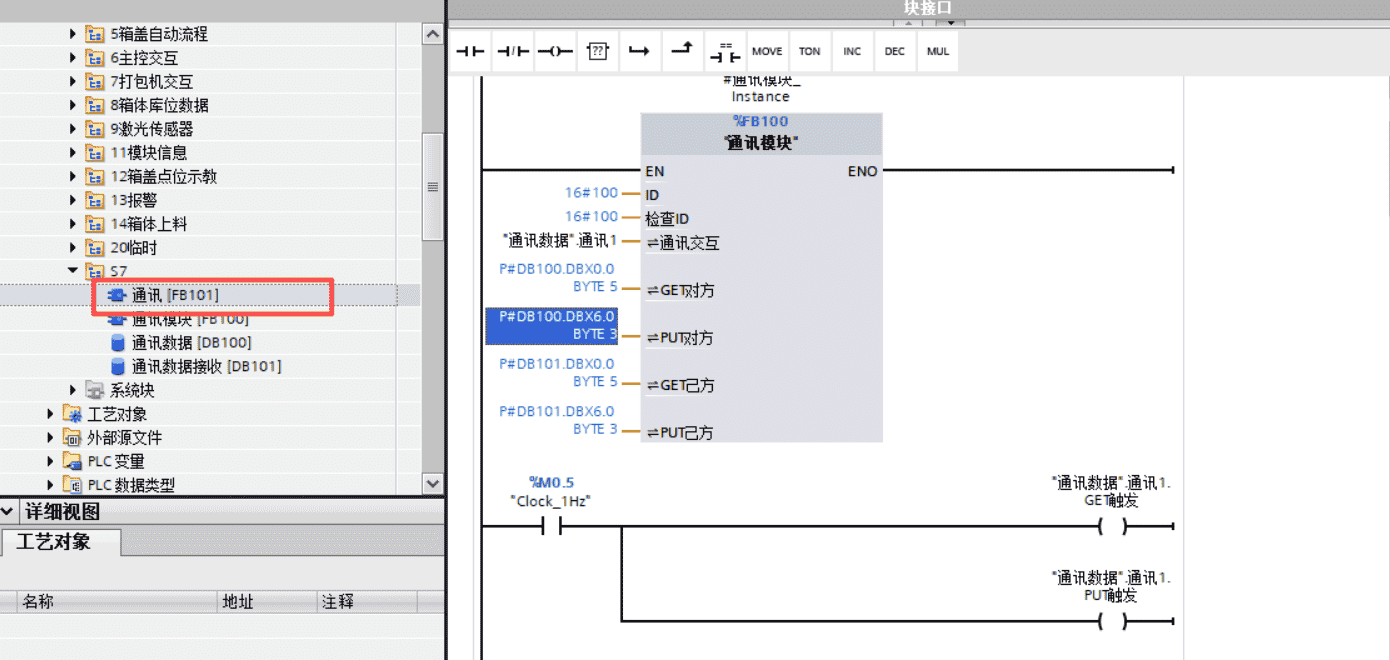
Task: Collapse the 详细视图 panel
Action: click(x=9, y=512)
